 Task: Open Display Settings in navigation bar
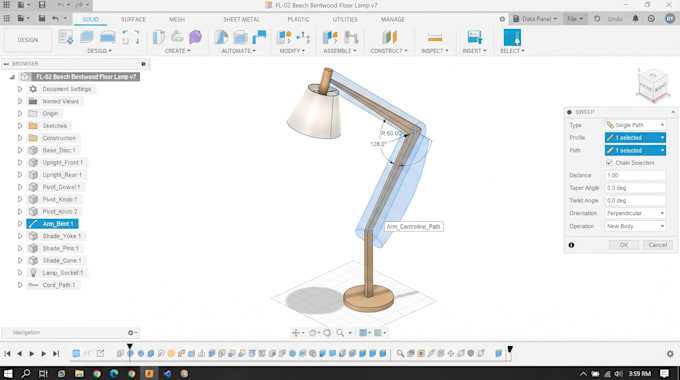coord(363,333)
